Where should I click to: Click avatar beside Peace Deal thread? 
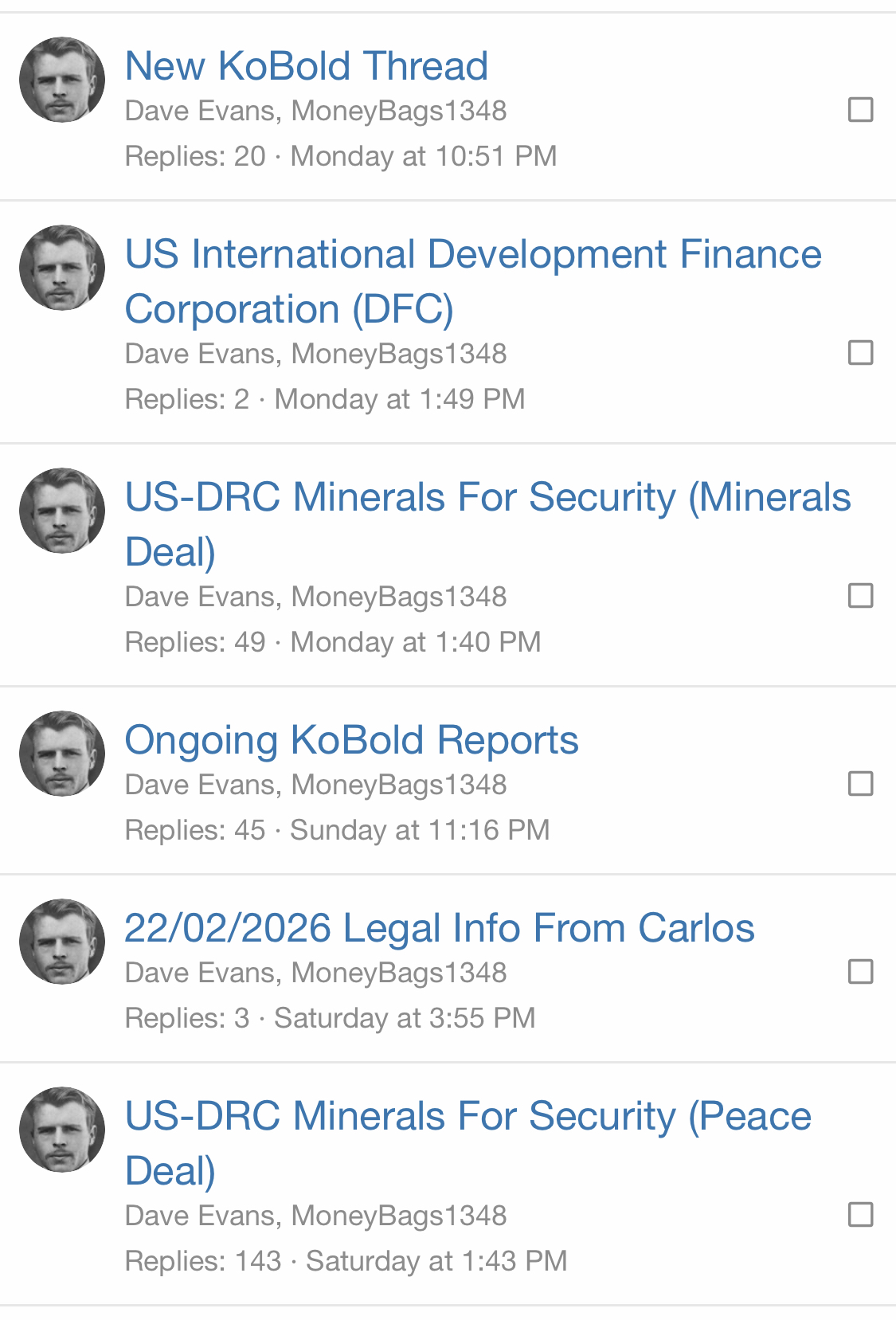(x=62, y=1130)
